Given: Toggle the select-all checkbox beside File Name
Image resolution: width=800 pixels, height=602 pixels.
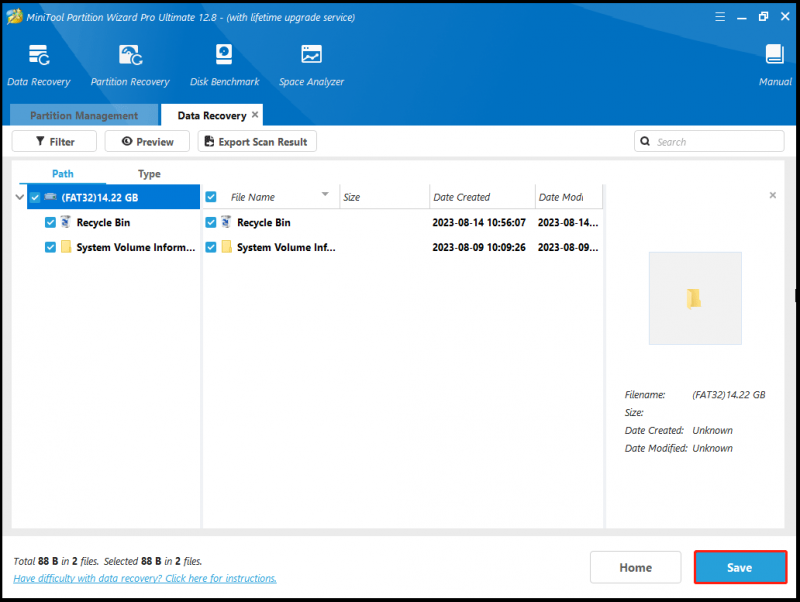Looking at the screenshot, I should (x=211, y=197).
